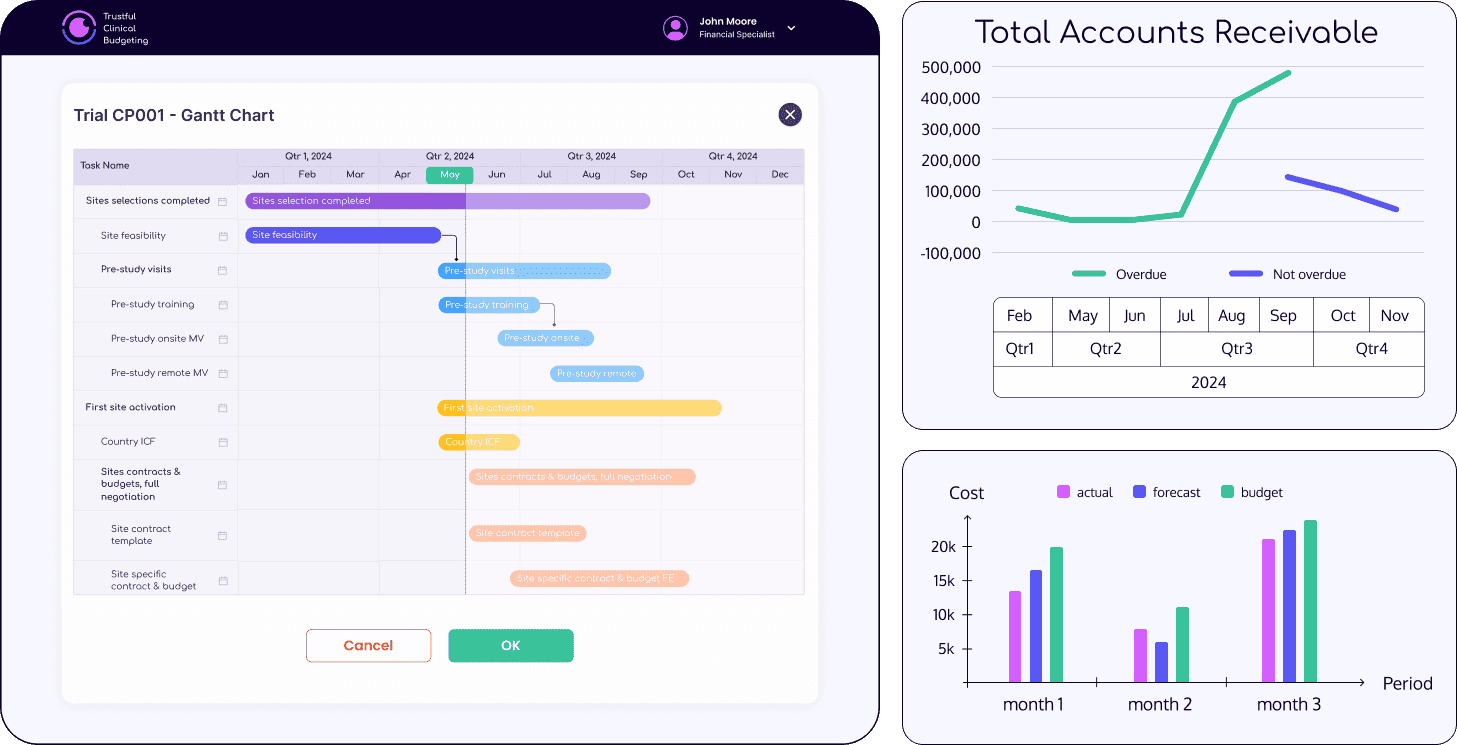Click the calendar icon next to Country ICF
The height and width of the screenshot is (745, 1457).
tap(225, 441)
